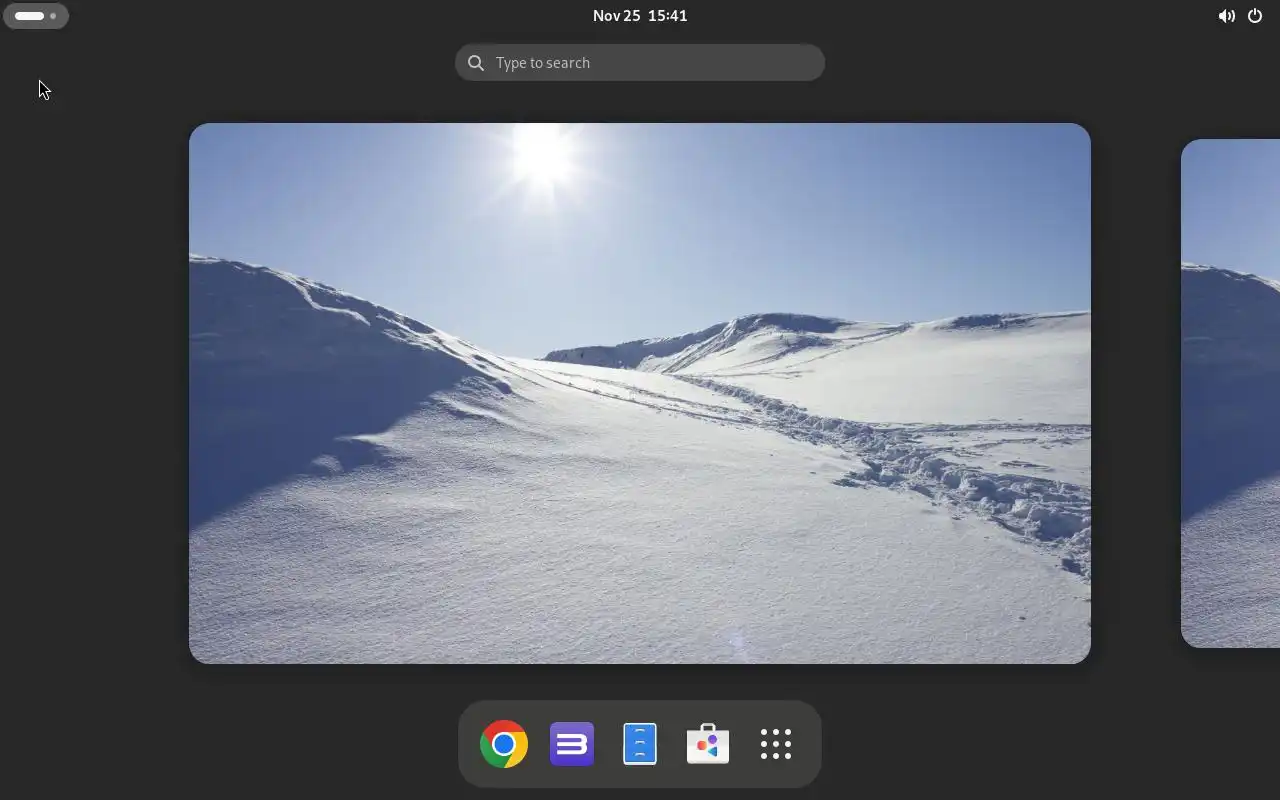The image size is (1280, 800).
Task: Focus the Type to search field
Action: click(x=640, y=63)
